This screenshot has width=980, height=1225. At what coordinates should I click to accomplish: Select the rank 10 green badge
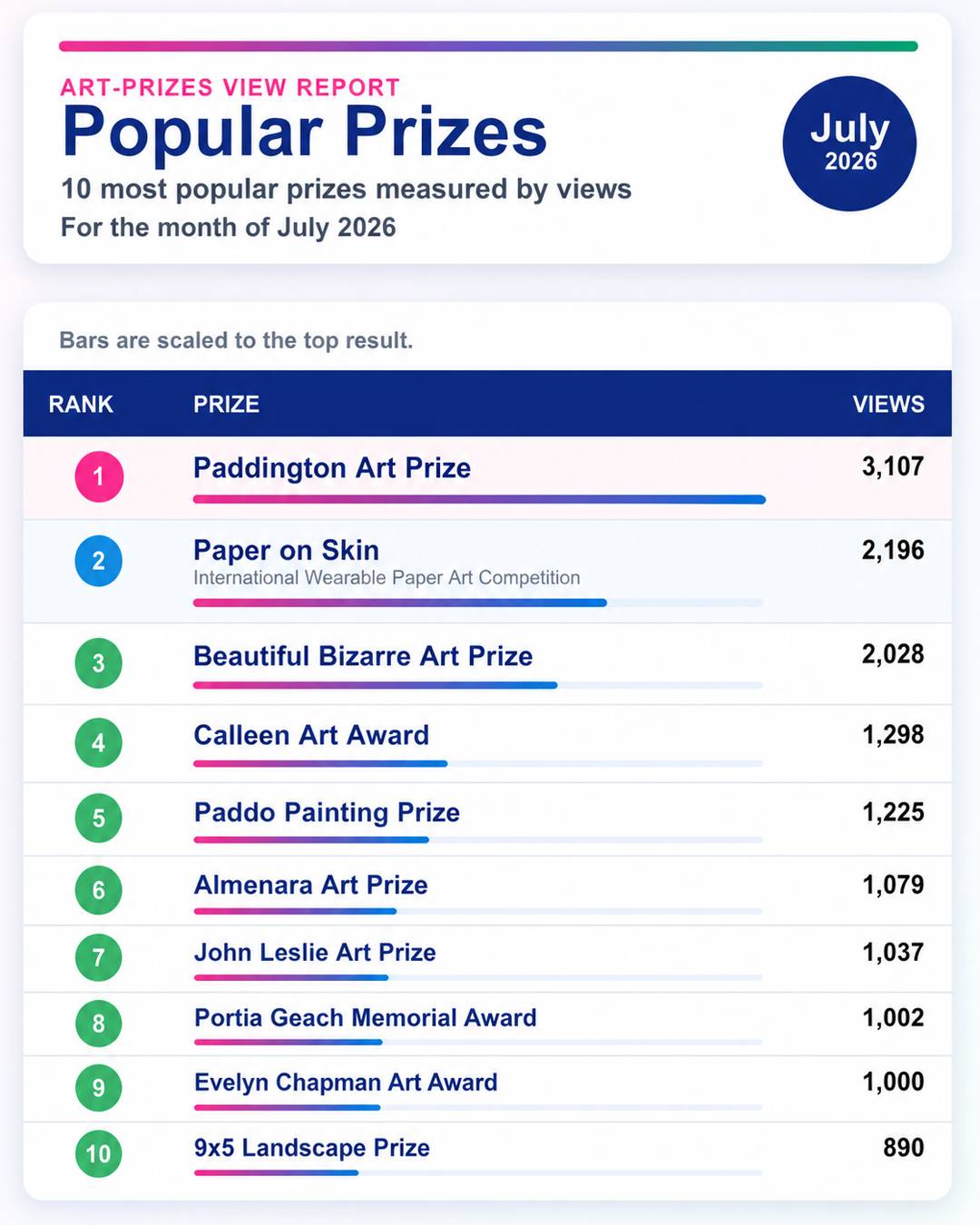click(x=99, y=1153)
